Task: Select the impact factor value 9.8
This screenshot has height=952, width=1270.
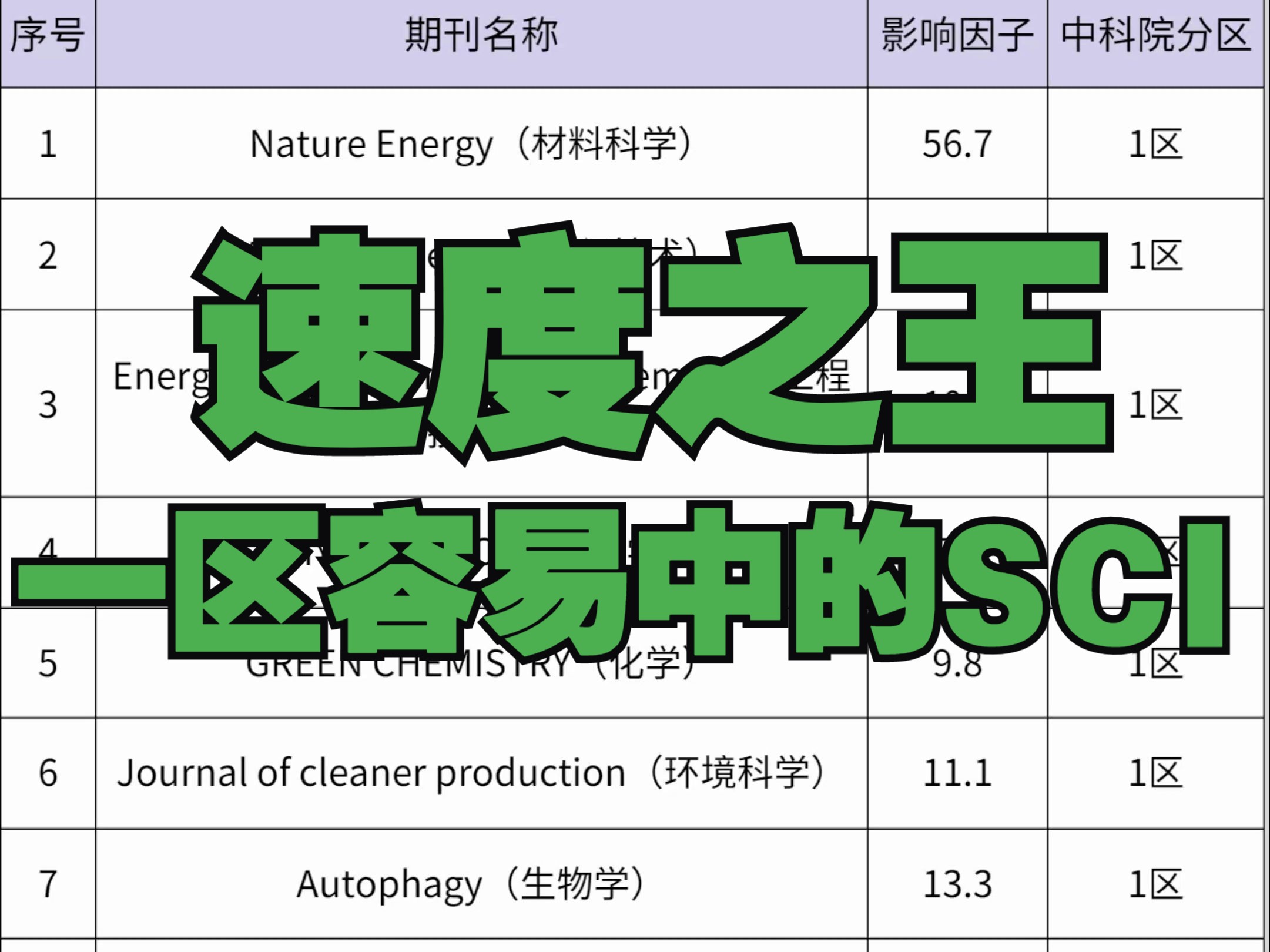Action: click(957, 664)
